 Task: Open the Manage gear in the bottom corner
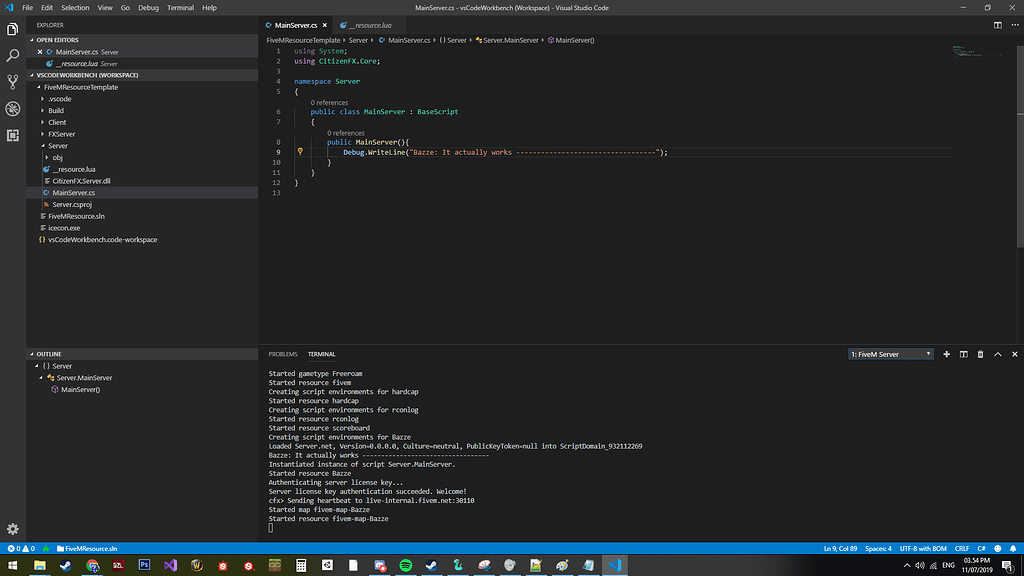pyautogui.click(x=12, y=531)
